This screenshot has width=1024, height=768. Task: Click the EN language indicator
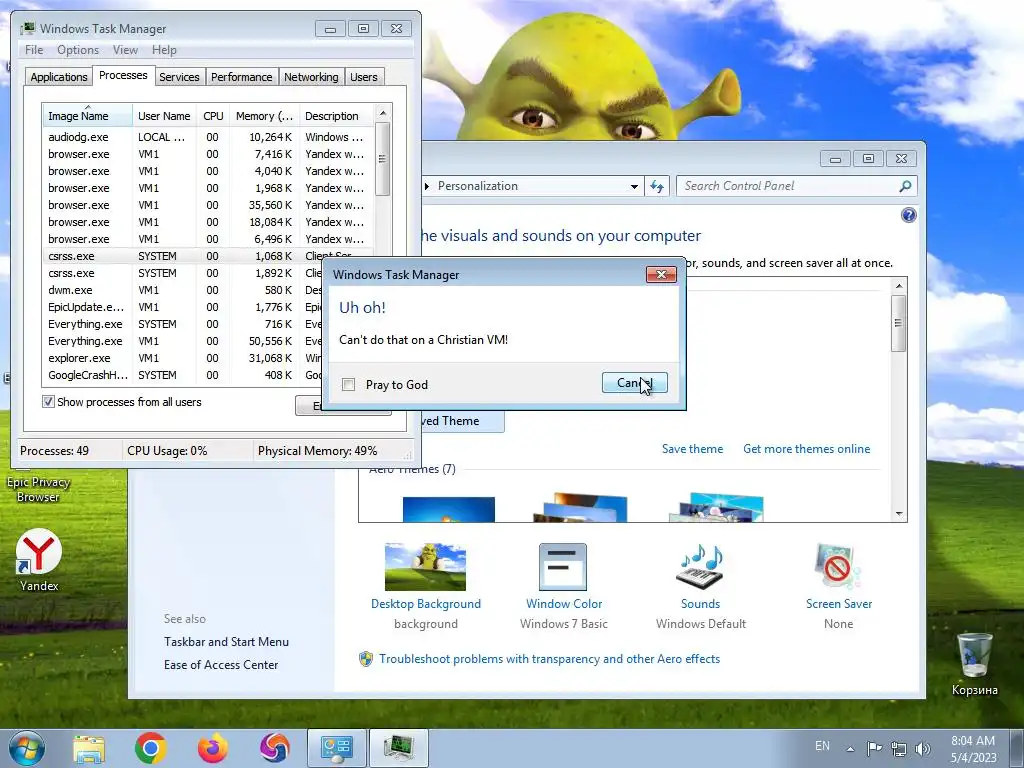coord(822,746)
